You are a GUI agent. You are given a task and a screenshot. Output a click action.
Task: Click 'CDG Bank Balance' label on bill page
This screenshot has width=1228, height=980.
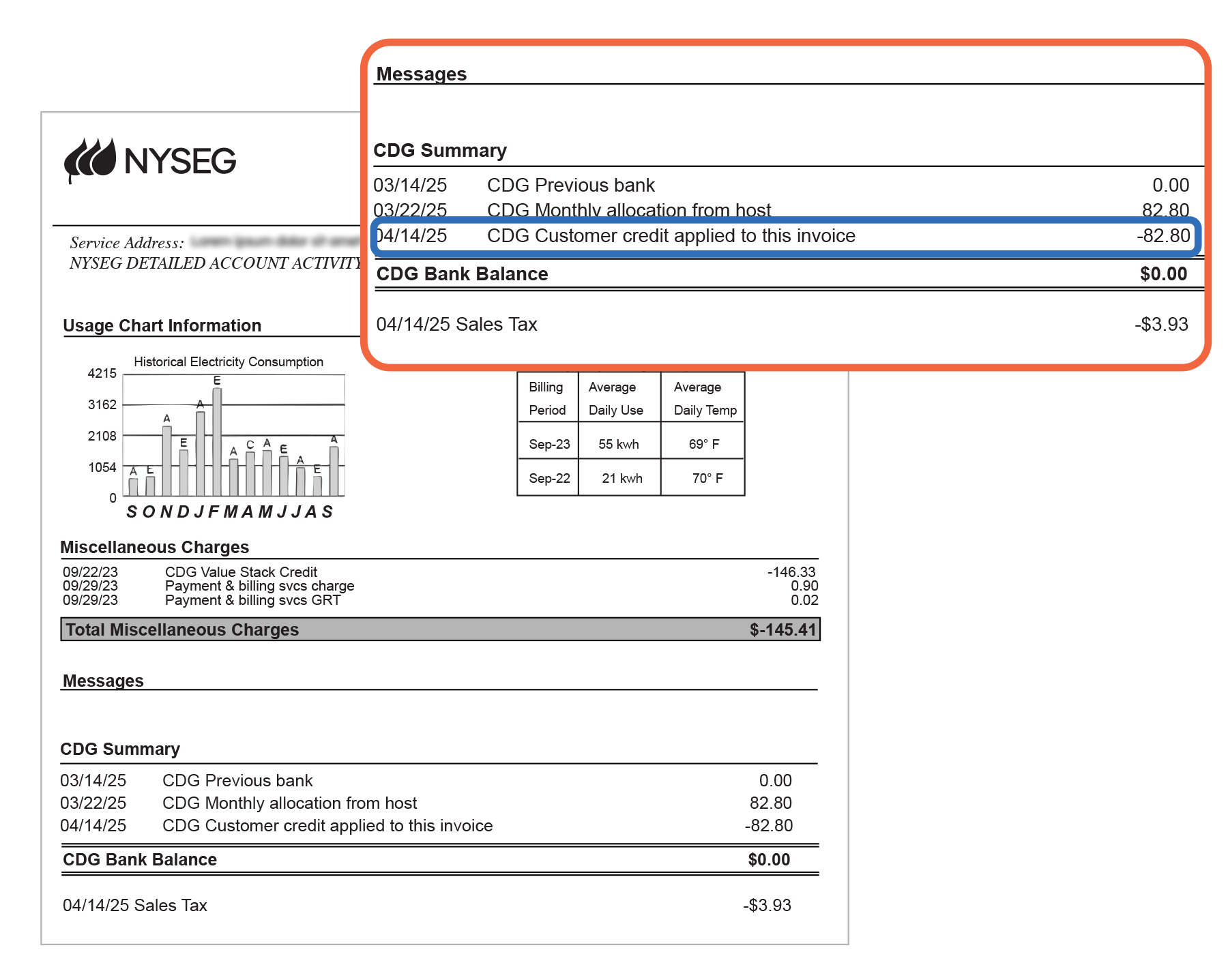(x=140, y=859)
